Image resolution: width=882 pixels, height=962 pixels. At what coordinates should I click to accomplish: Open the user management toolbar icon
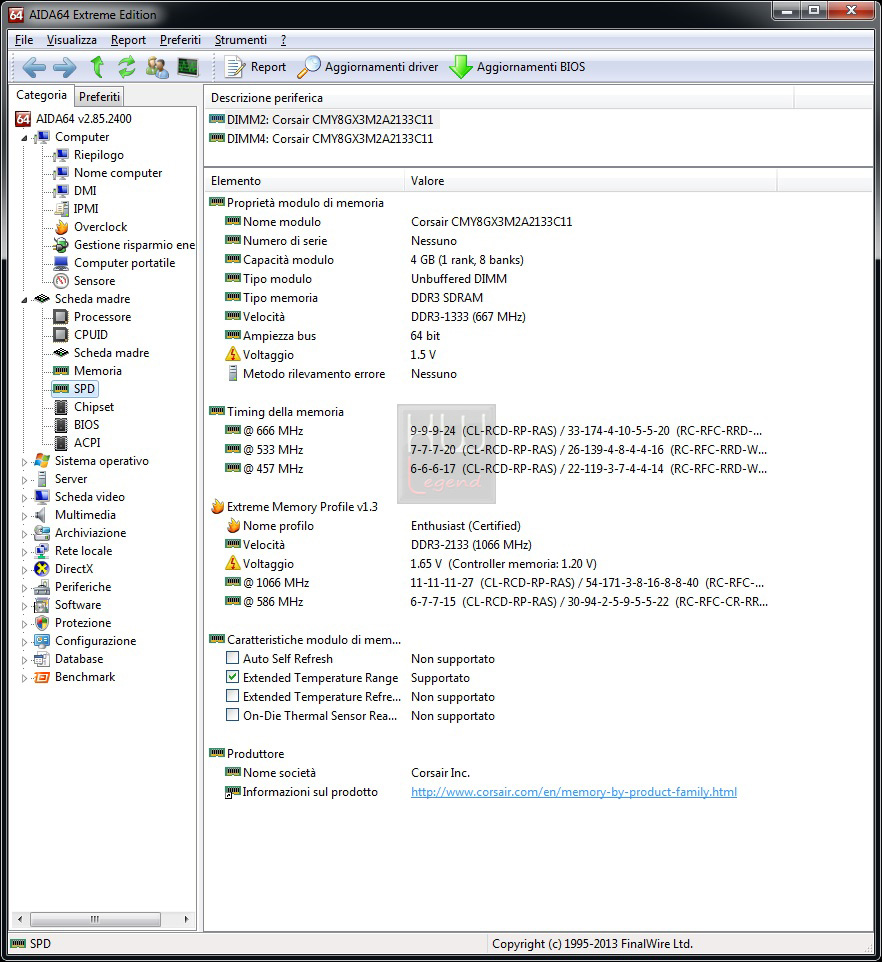[x=157, y=67]
